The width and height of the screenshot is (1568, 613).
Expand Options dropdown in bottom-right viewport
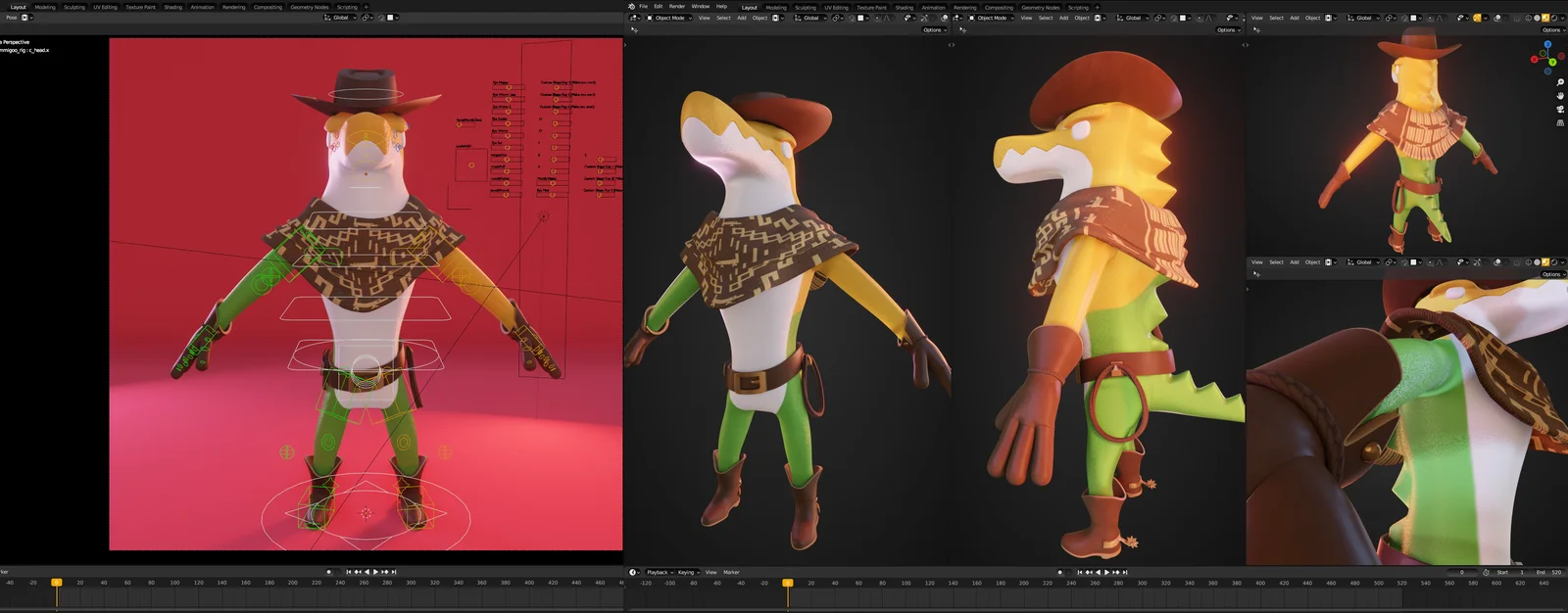tap(1552, 274)
